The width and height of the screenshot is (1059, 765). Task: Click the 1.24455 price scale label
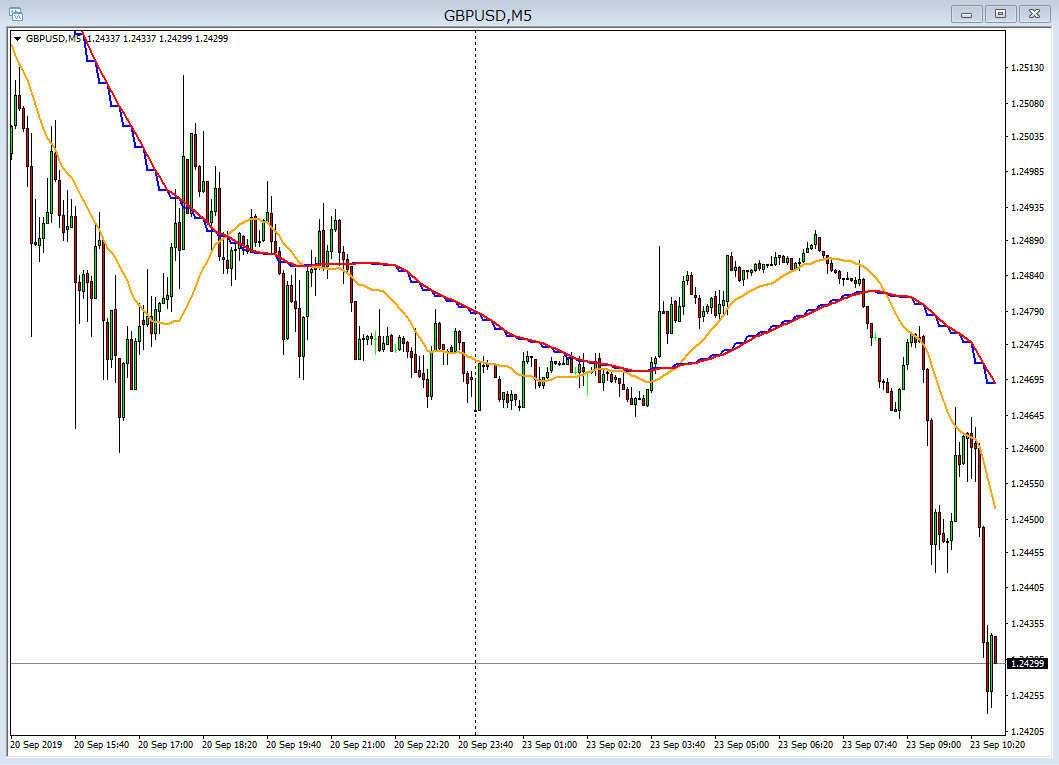pos(1027,552)
